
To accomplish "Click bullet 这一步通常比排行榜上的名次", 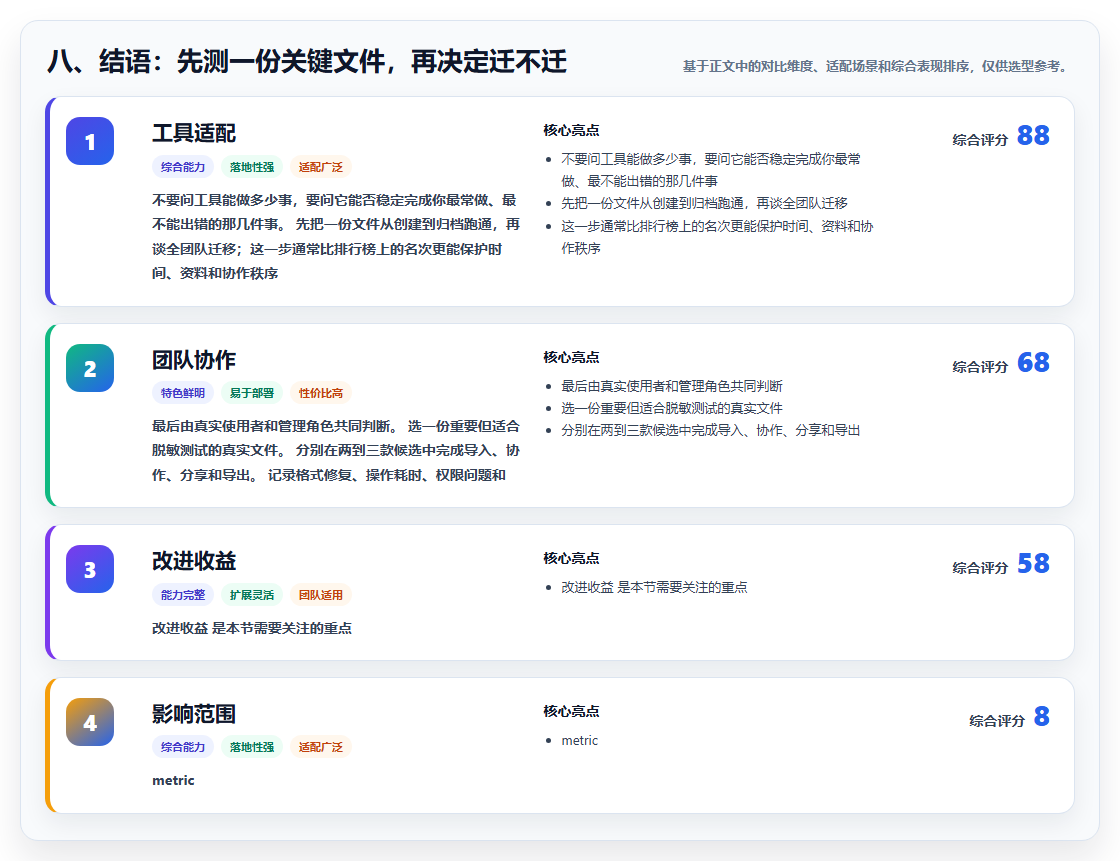I will coord(717,237).
